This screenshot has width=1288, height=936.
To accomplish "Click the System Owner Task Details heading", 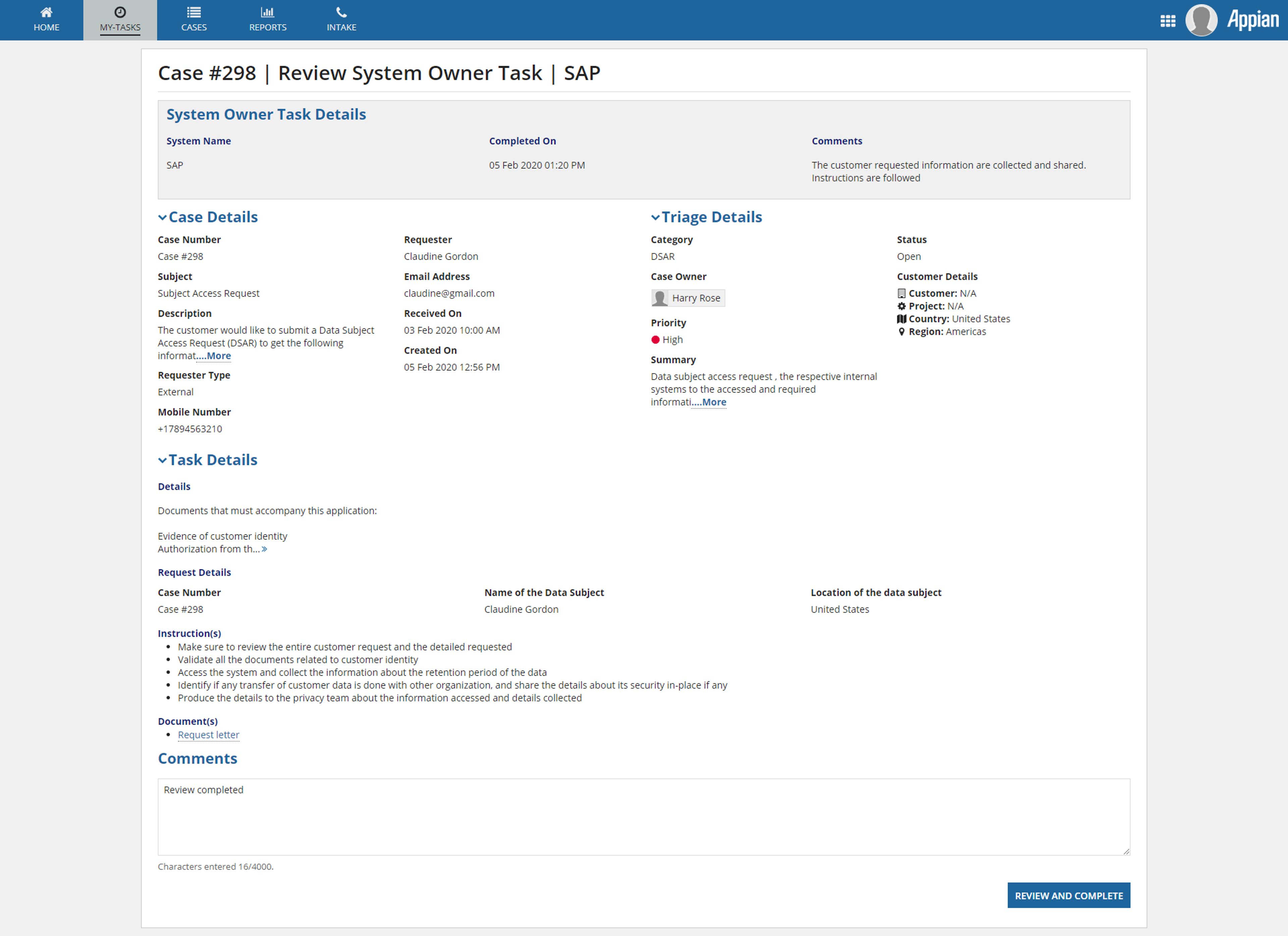I will [x=266, y=114].
